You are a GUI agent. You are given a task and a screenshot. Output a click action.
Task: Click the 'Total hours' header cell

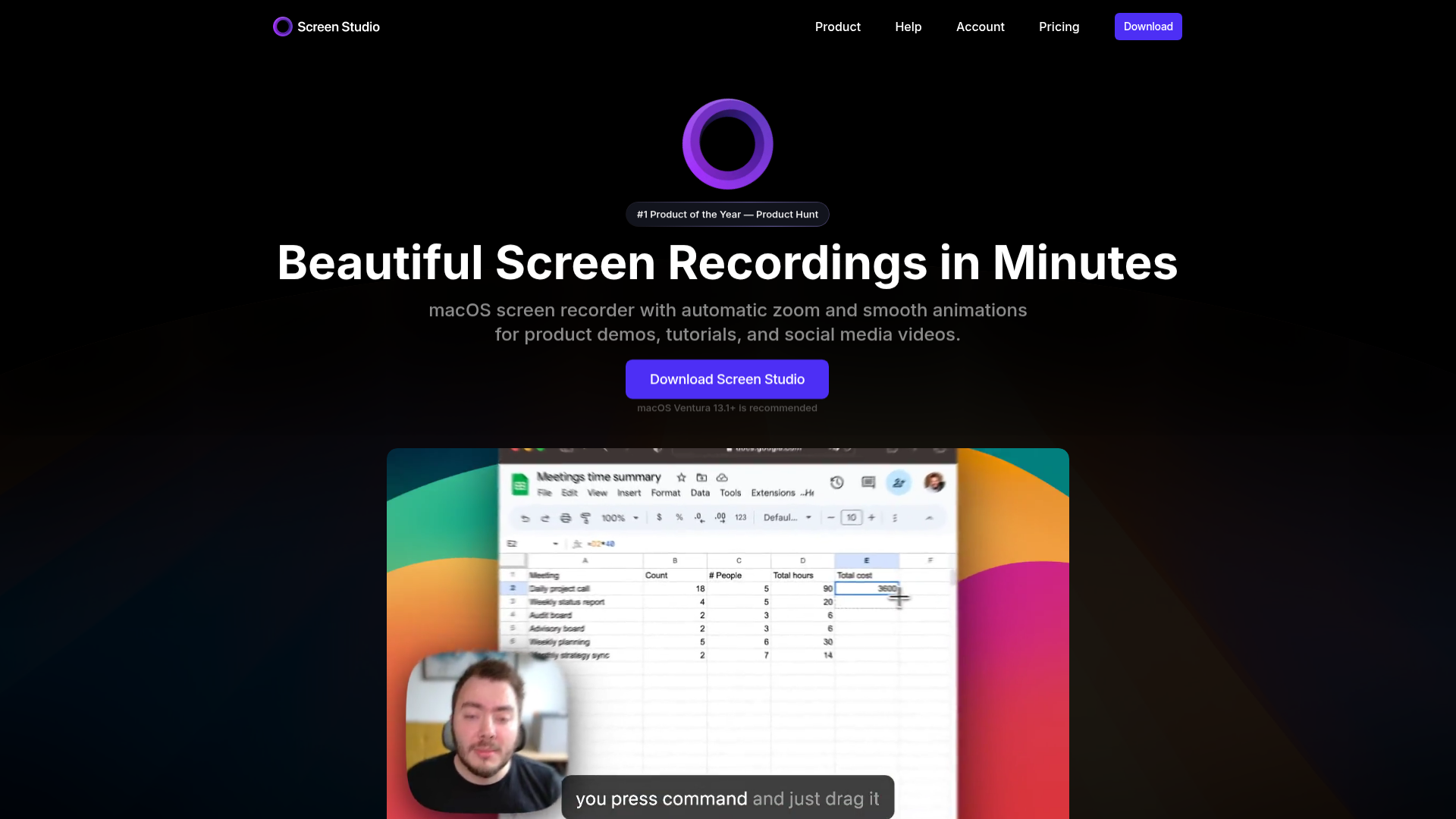click(x=803, y=576)
